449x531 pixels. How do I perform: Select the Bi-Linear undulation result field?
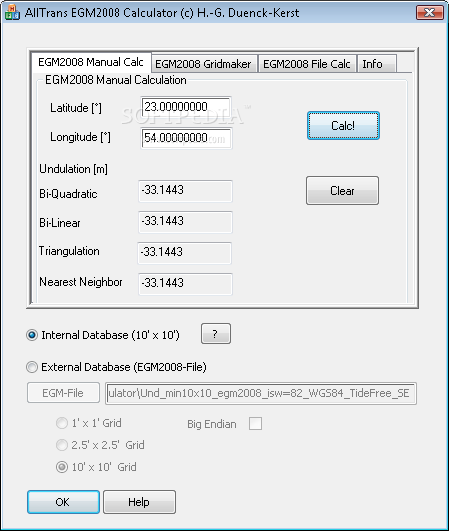[x=185, y=222]
